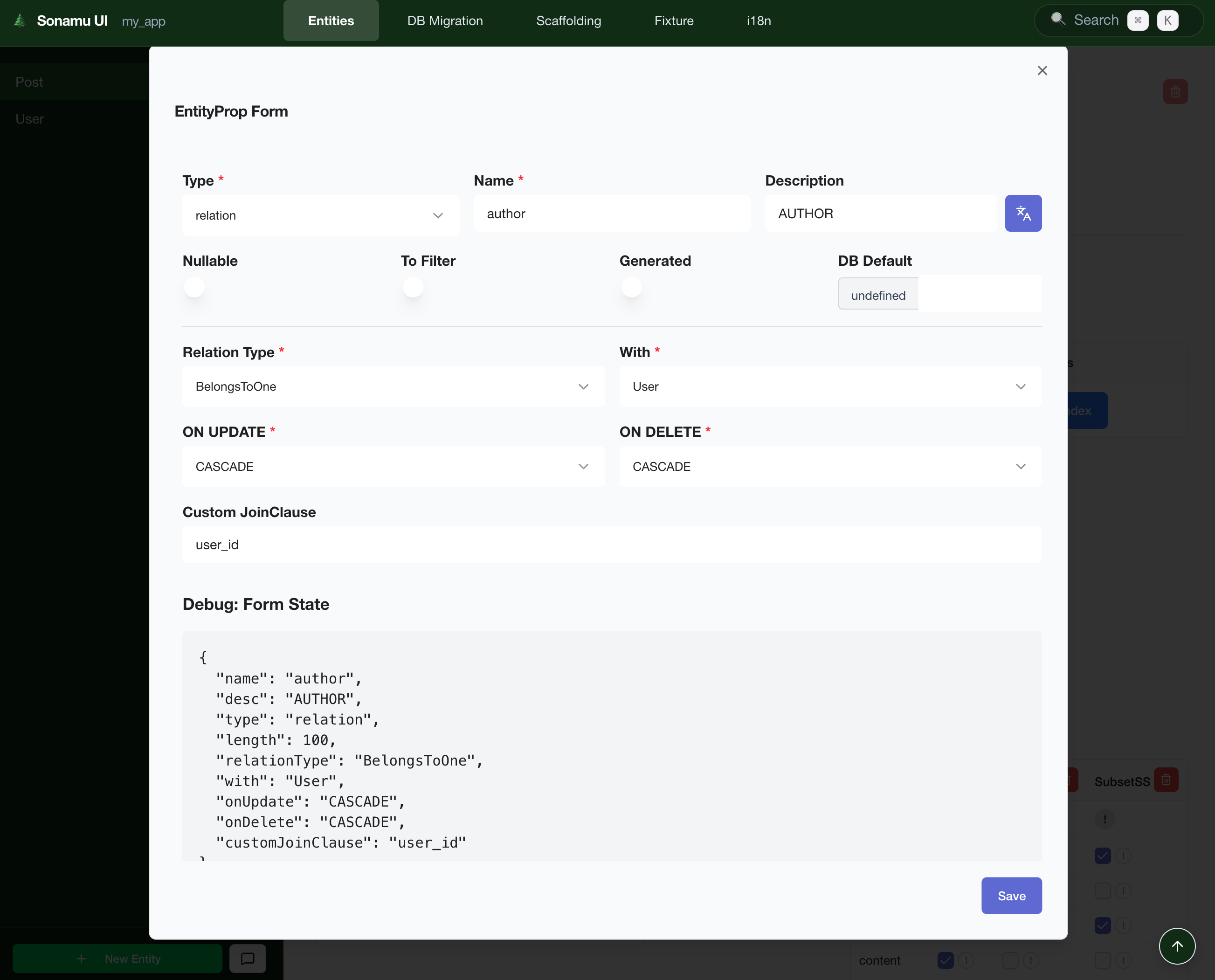Enable the To Filter switch
The height and width of the screenshot is (980, 1215).
coord(413,287)
